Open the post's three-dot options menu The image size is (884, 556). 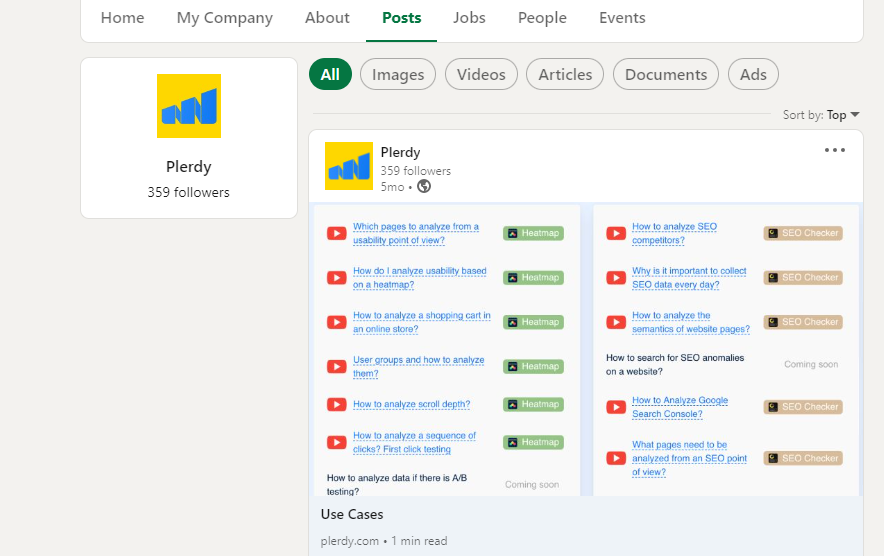[834, 150]
